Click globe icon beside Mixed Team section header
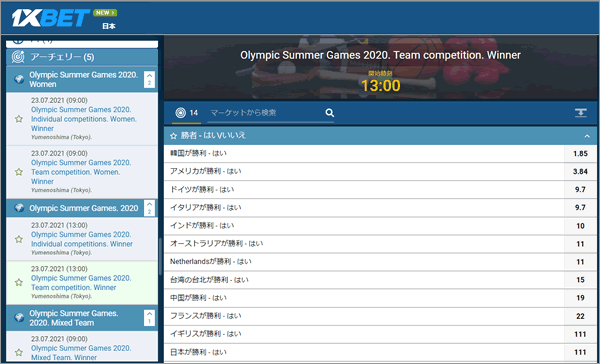Screen dimensions: 600x364 tap(19, 318)
